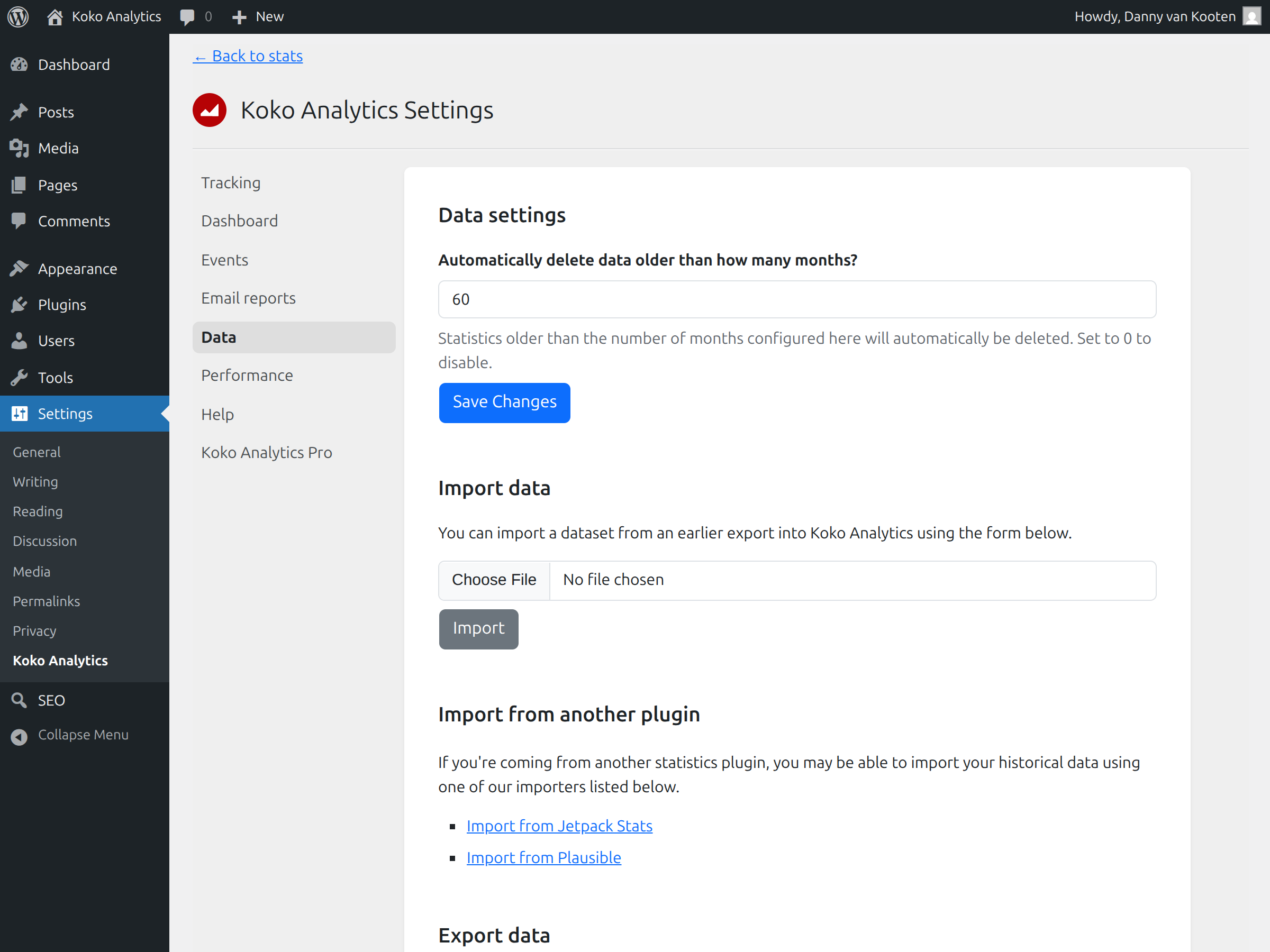Open Danny van Kooten's profile avatar

click(1251, 16)
